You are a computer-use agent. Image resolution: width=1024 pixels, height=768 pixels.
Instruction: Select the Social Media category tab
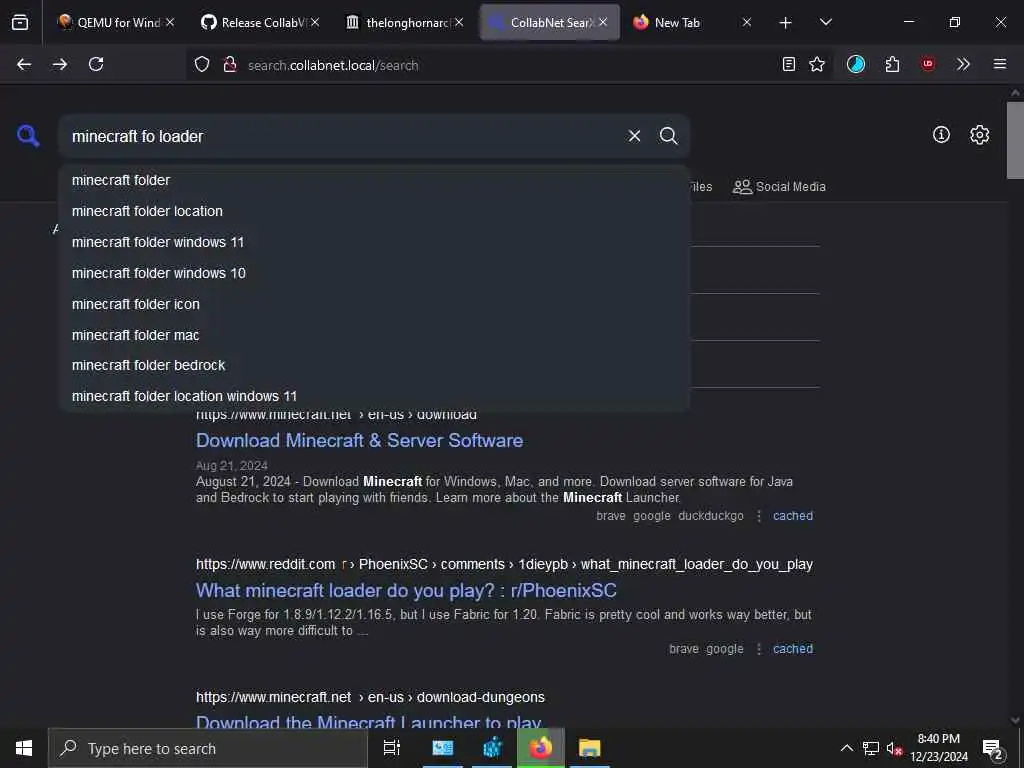pos(779,187)
